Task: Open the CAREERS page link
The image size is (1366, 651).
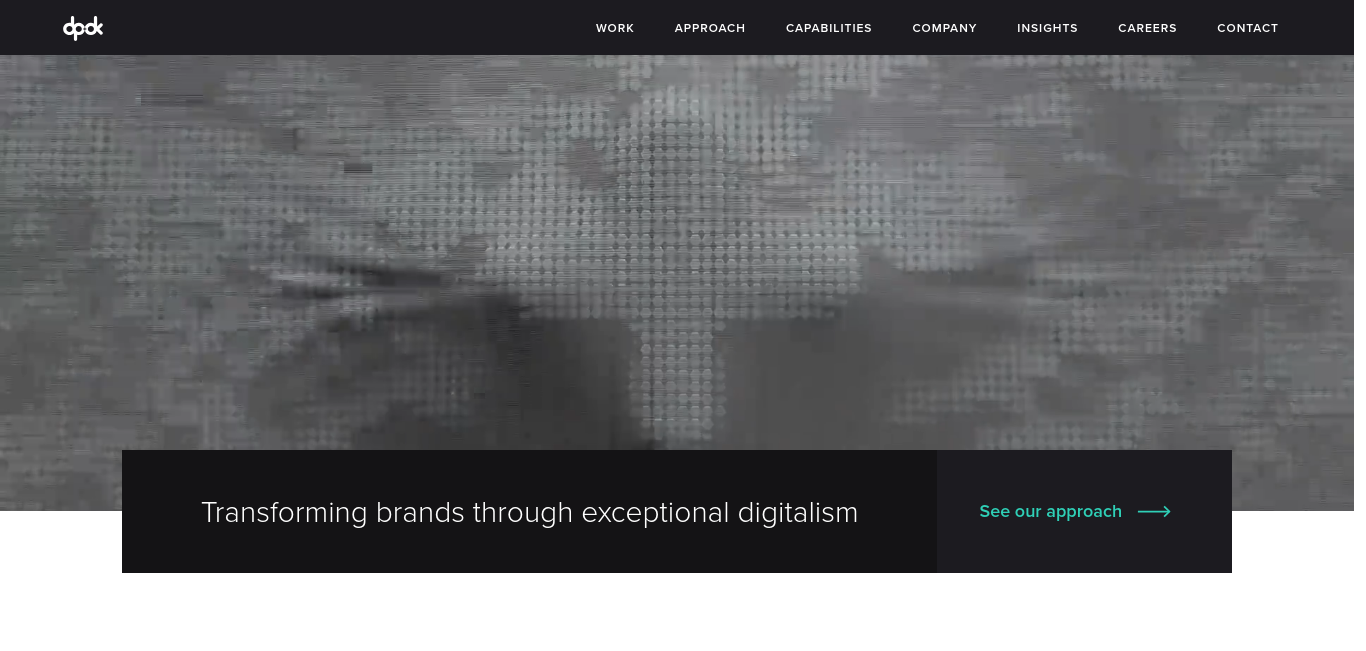Action: tap(1147, 28)
